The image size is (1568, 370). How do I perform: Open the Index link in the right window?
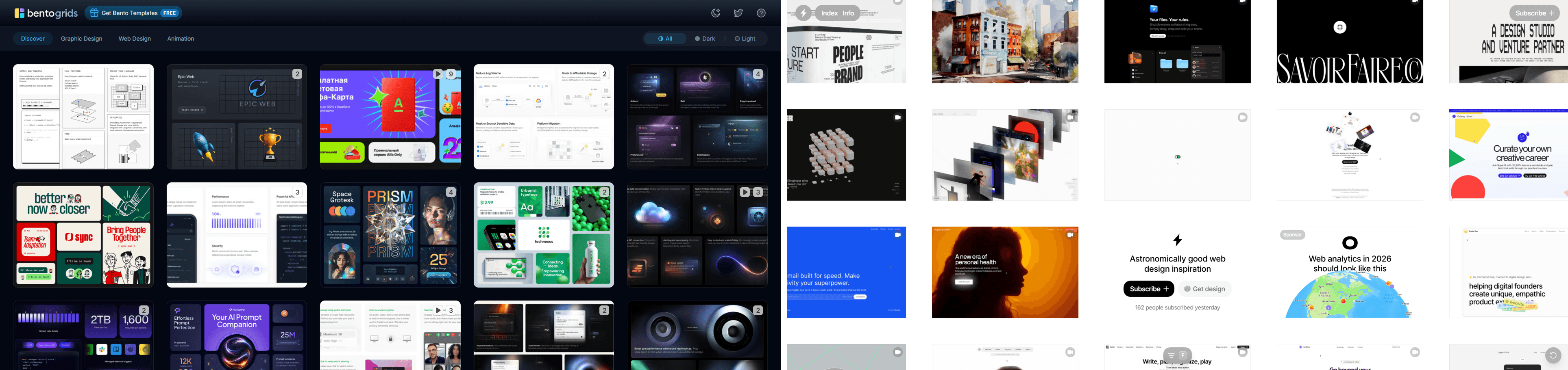tap(829, 13)
